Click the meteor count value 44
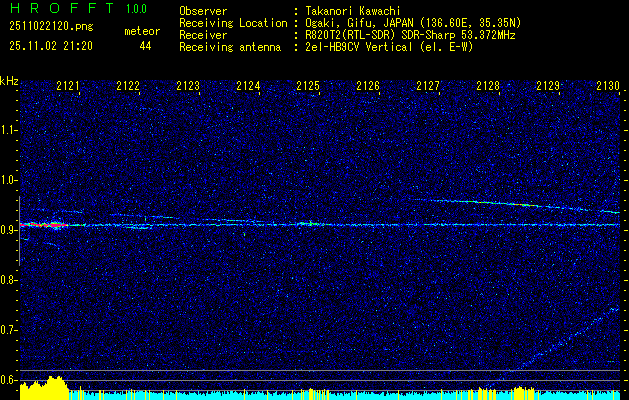This screenshot has height=400, width=629. coord(146,46)
